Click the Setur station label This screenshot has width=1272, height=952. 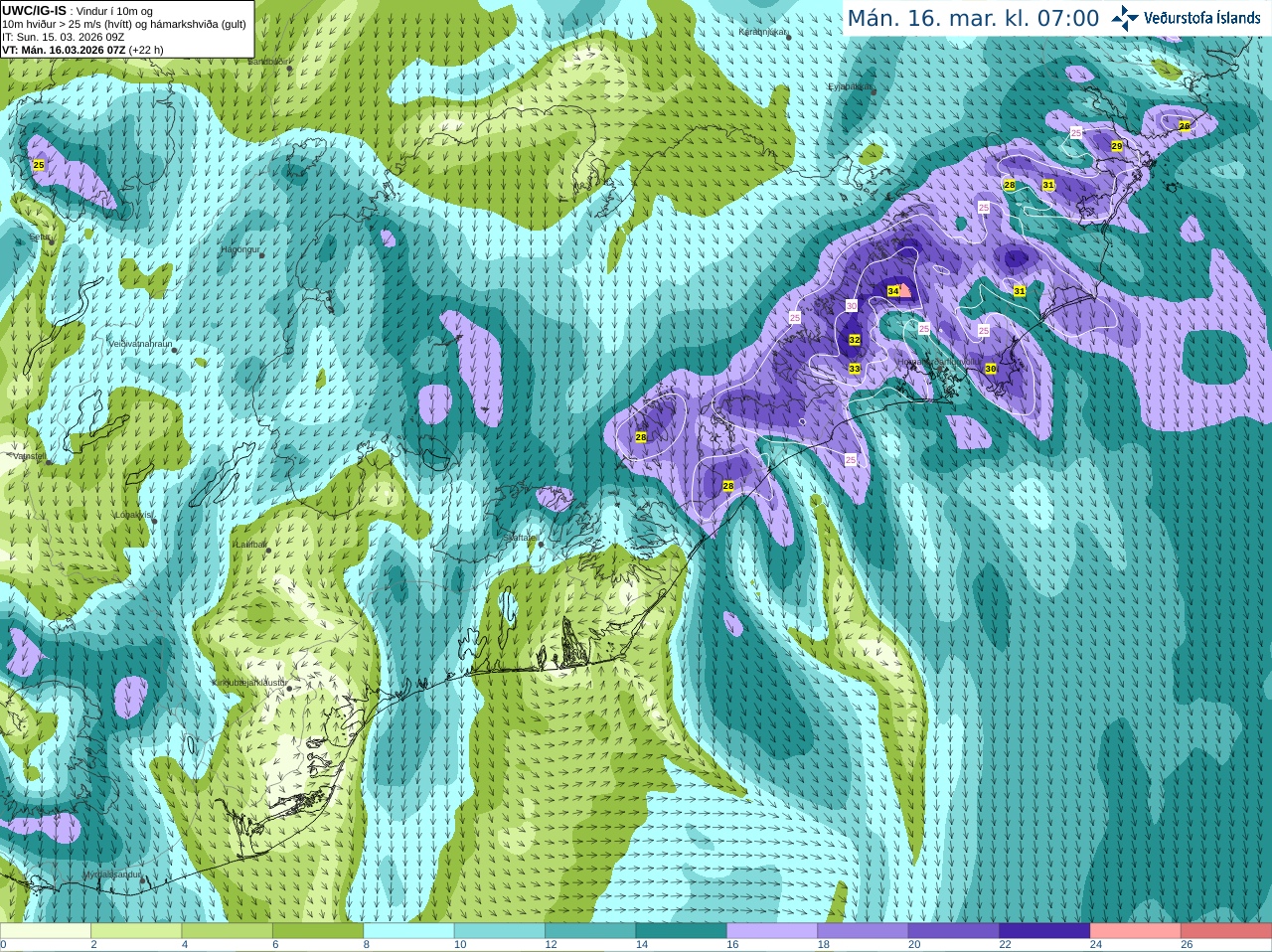(40, 238)
